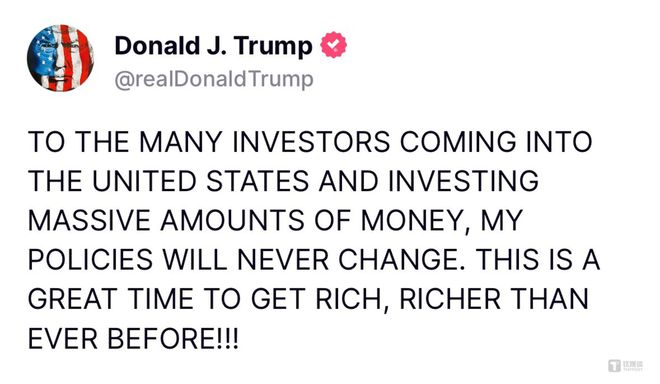Click the word RICHER

click(450, 299)
